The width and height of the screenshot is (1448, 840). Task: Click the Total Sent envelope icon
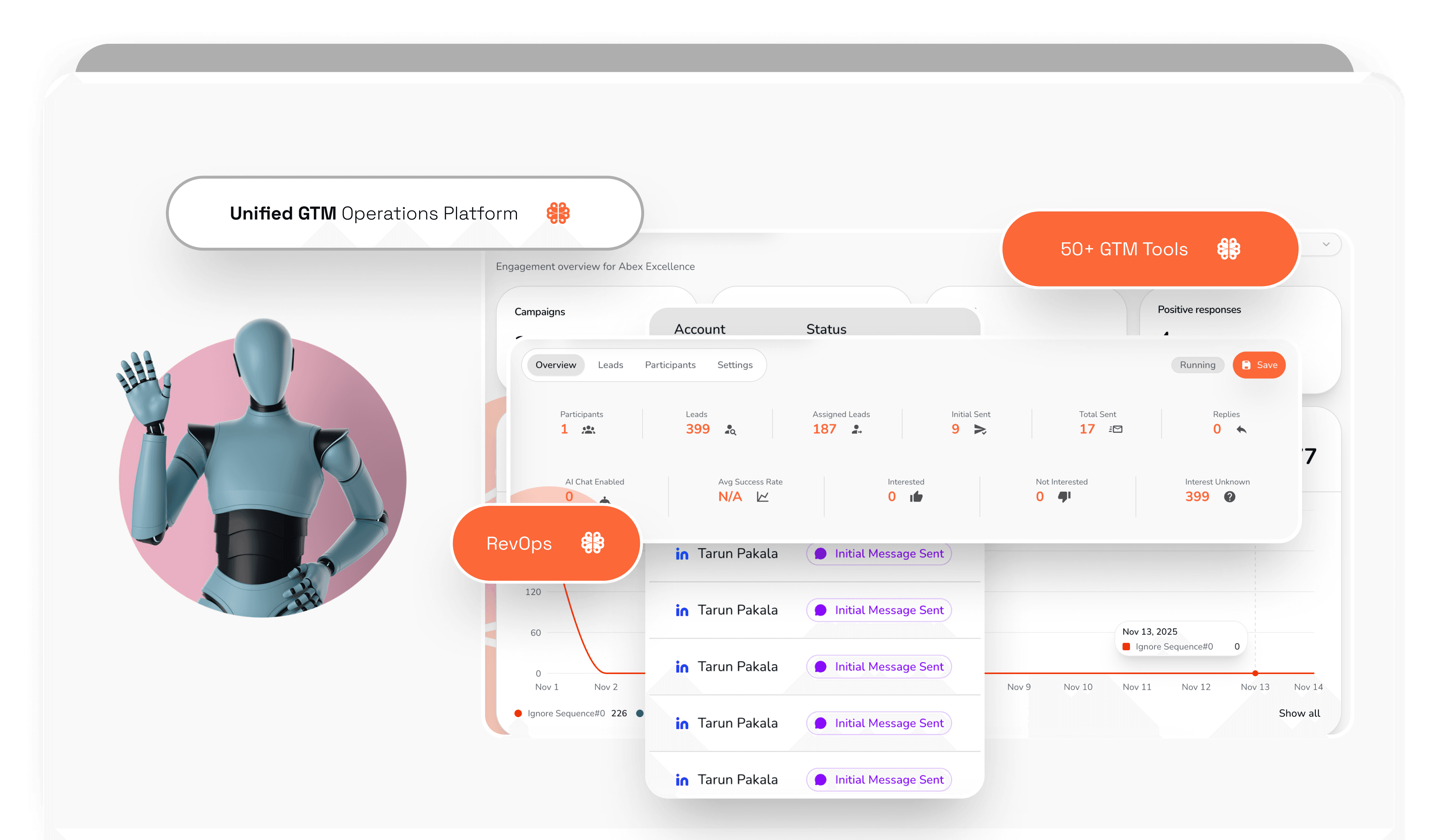[x=1116, y=429]
